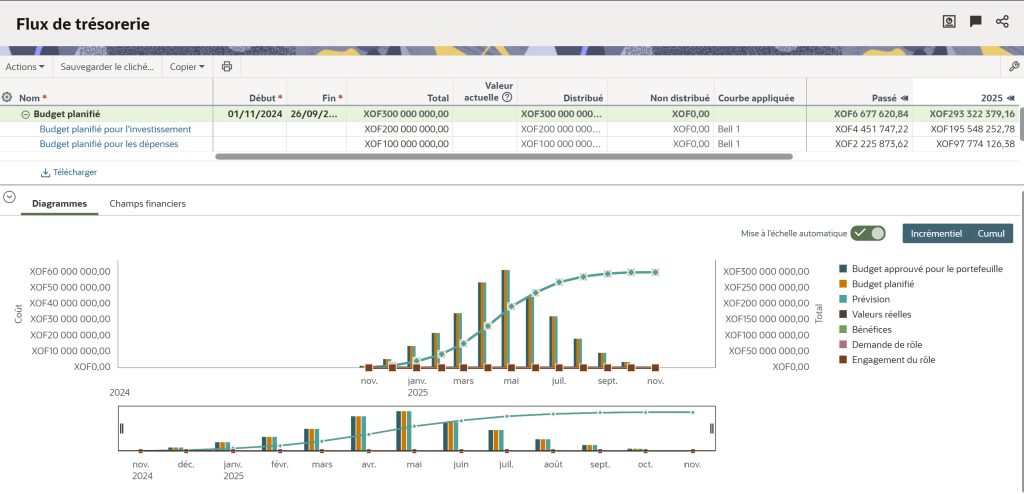This screenshot has width=1024, height=494.
Task: Click the printer icon in toolbar
Action: [x=227, y=67]
